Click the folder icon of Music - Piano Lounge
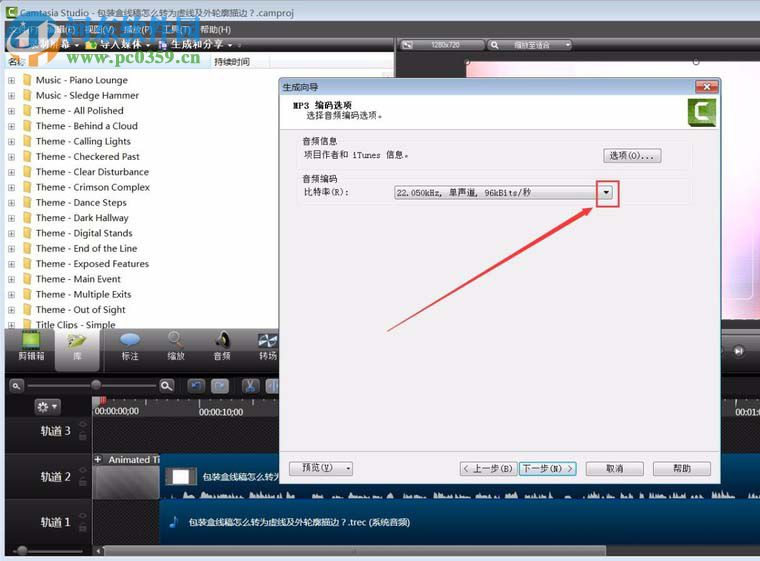Screen dimensions: 760x561 coord(28,80)
